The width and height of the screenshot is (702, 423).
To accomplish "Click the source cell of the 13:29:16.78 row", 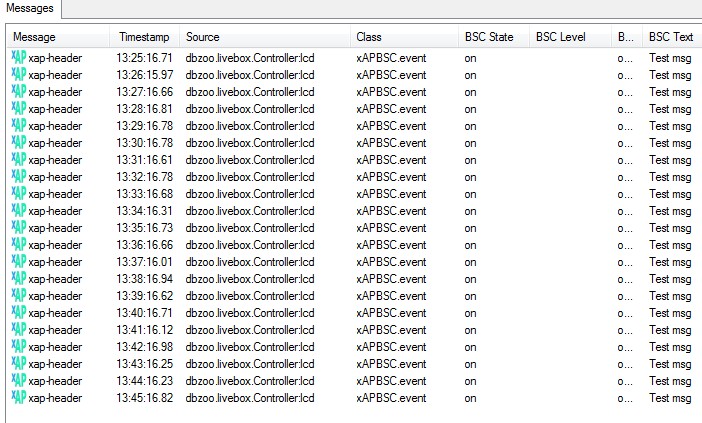I will [250, 126].
